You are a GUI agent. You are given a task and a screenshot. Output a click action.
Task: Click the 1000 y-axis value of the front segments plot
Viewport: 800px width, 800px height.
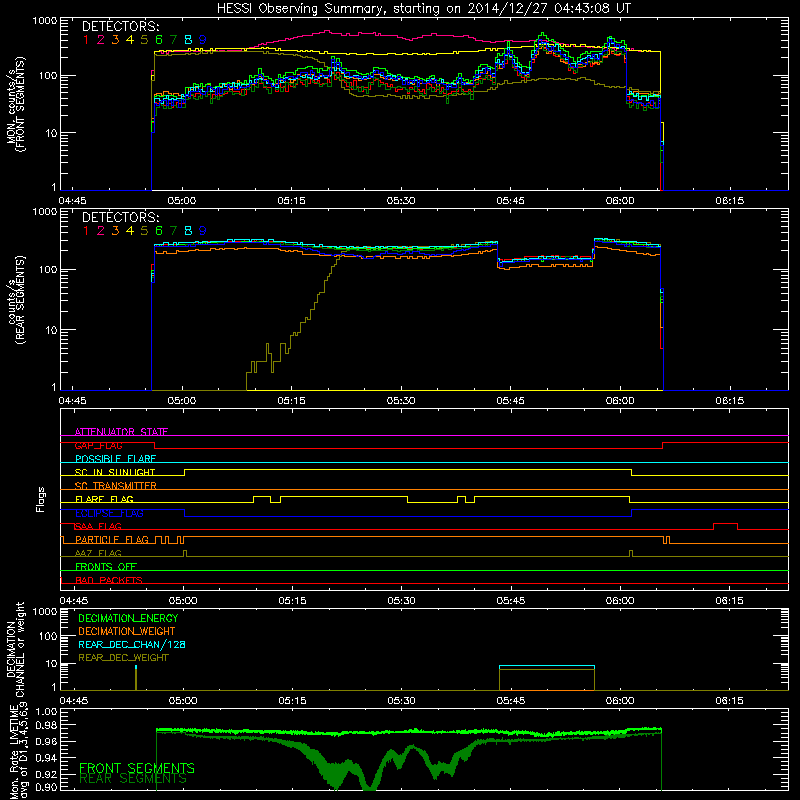click(44, 20)
